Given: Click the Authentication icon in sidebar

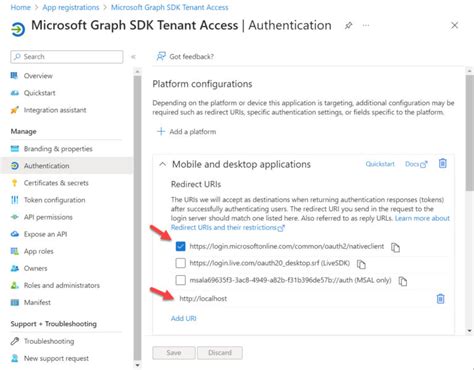Looking at the screenshot, I should point(15,166).
